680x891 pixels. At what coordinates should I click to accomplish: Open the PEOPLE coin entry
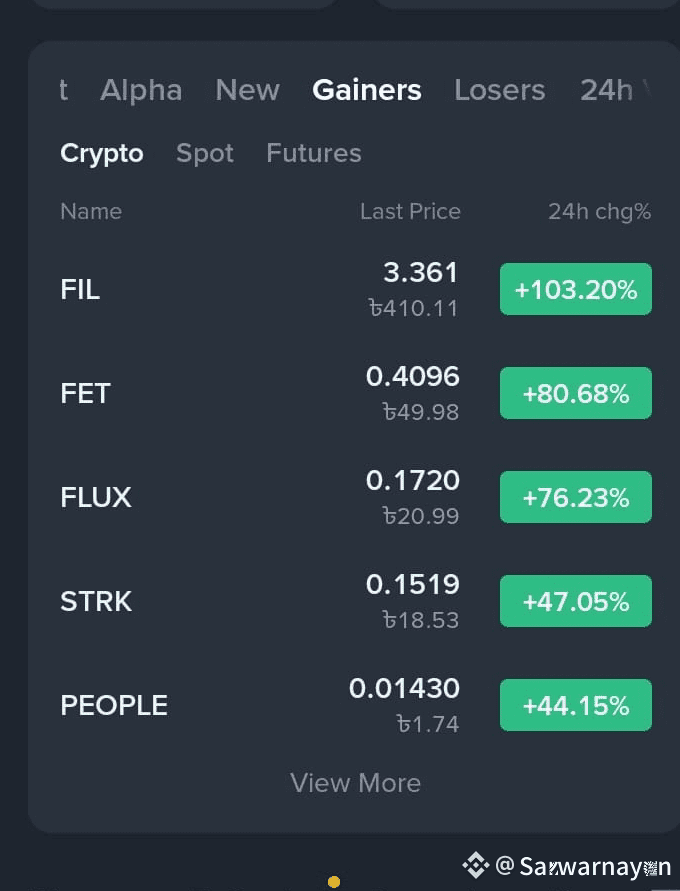[x=356, y=705]
